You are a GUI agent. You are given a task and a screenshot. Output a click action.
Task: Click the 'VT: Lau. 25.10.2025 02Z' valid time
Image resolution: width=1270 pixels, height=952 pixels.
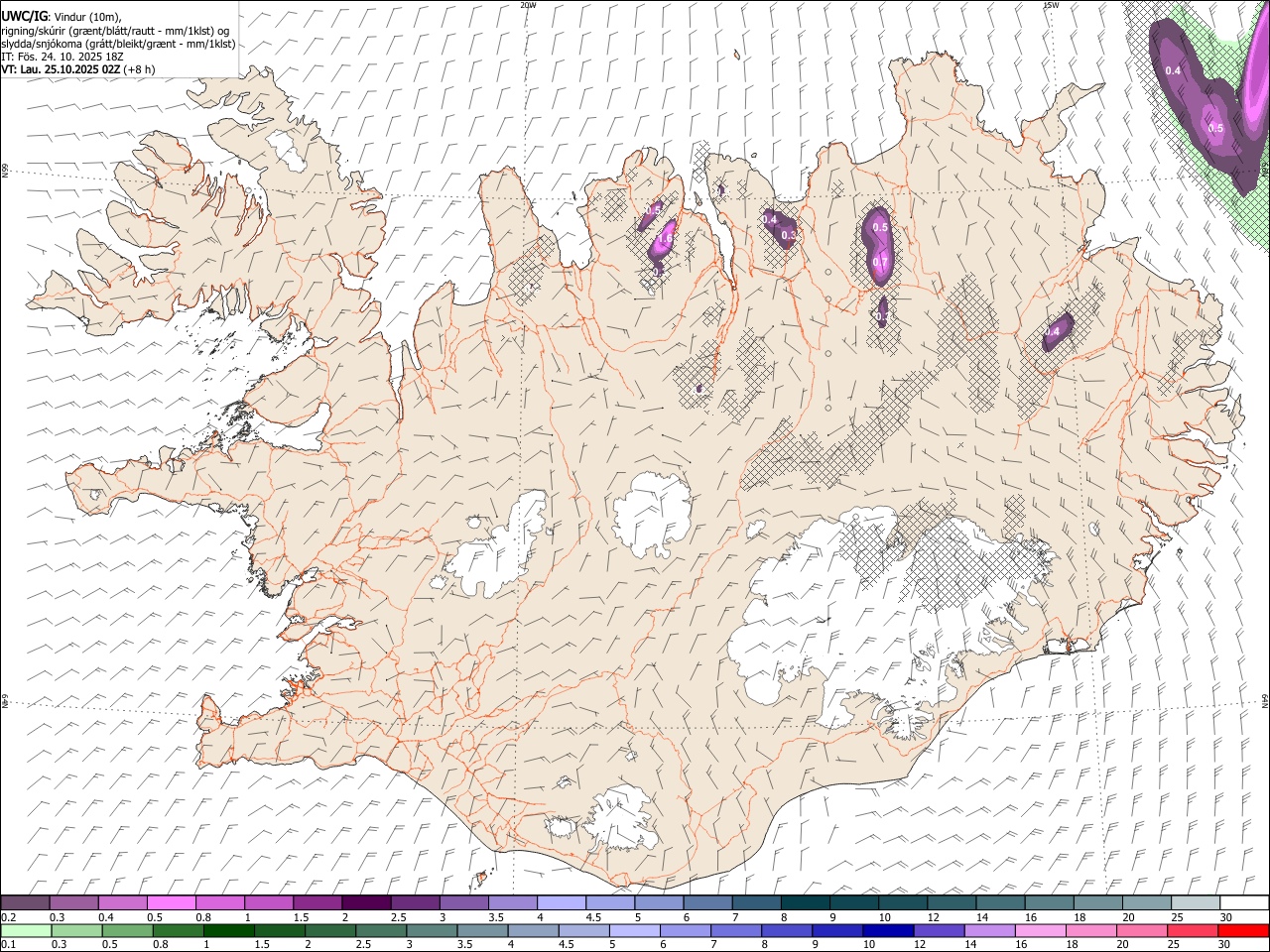[62, 69]
